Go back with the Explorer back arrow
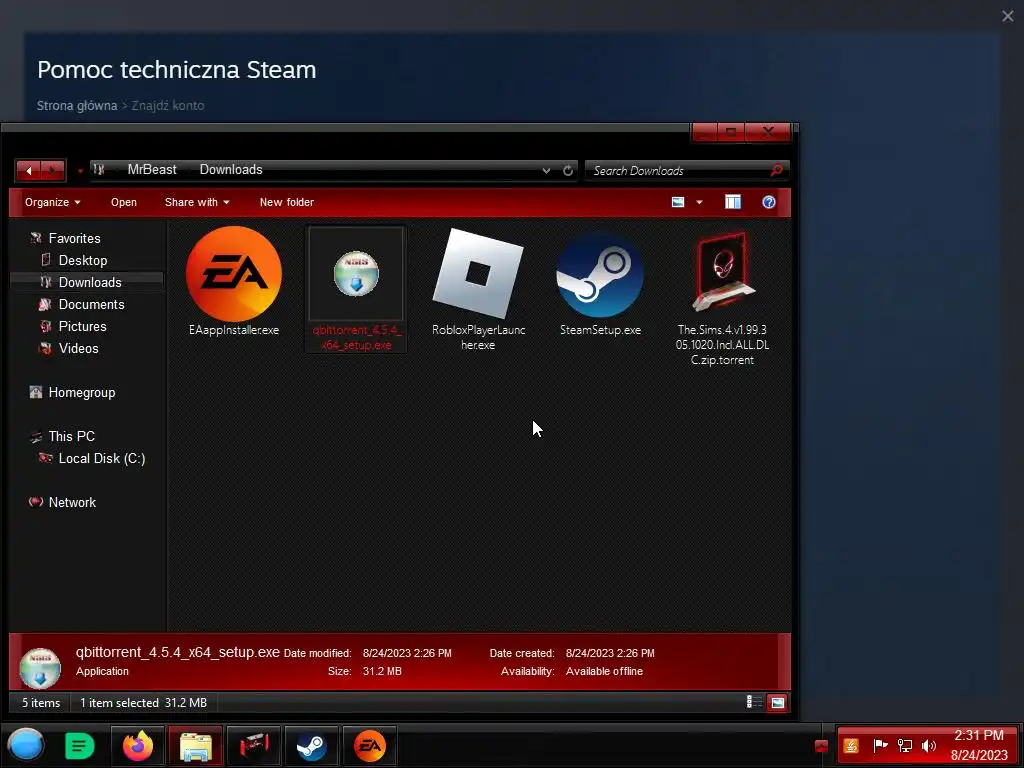 pos(29,170)
